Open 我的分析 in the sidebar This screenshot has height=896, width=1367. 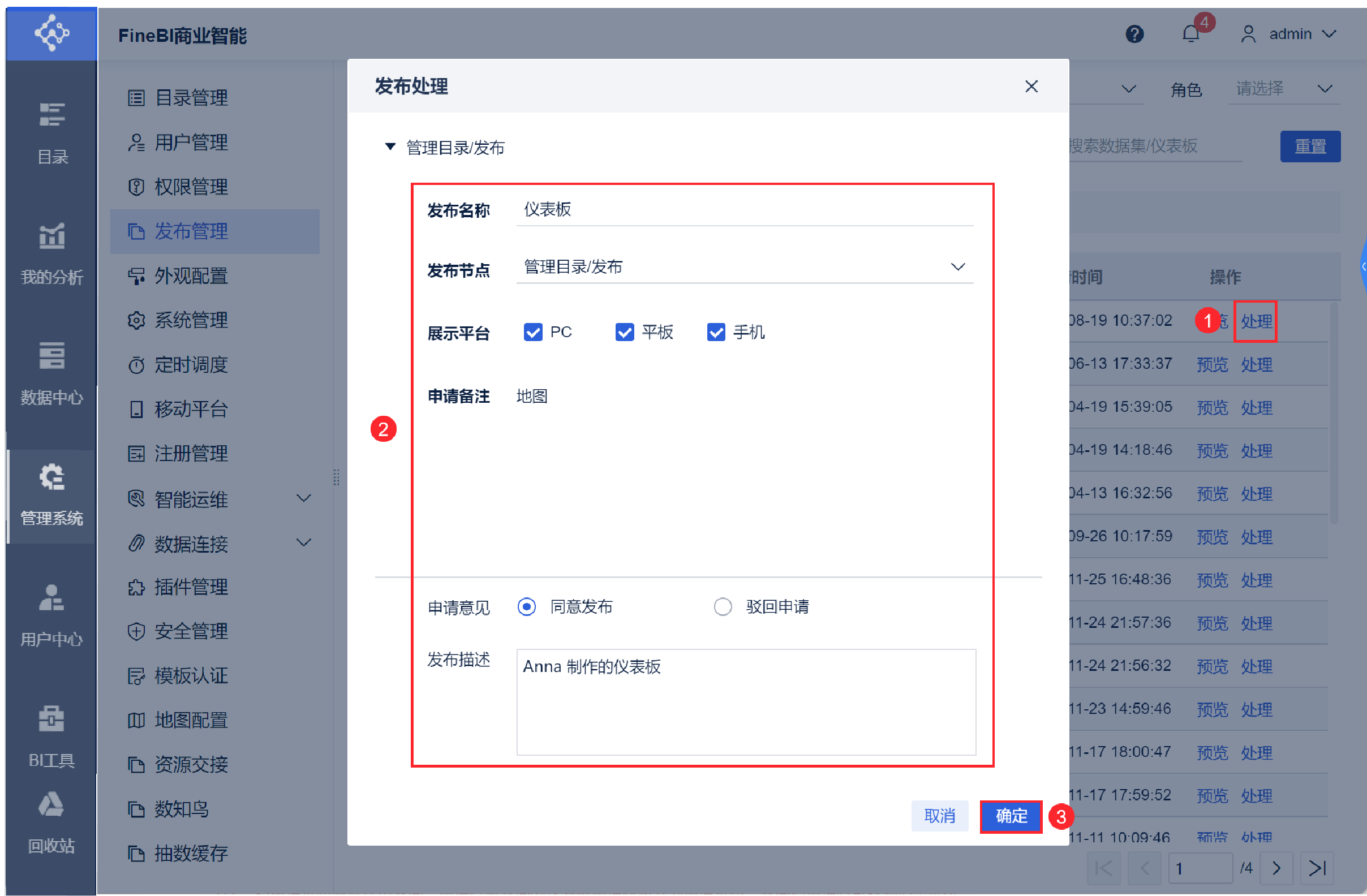tap(51, 236)
